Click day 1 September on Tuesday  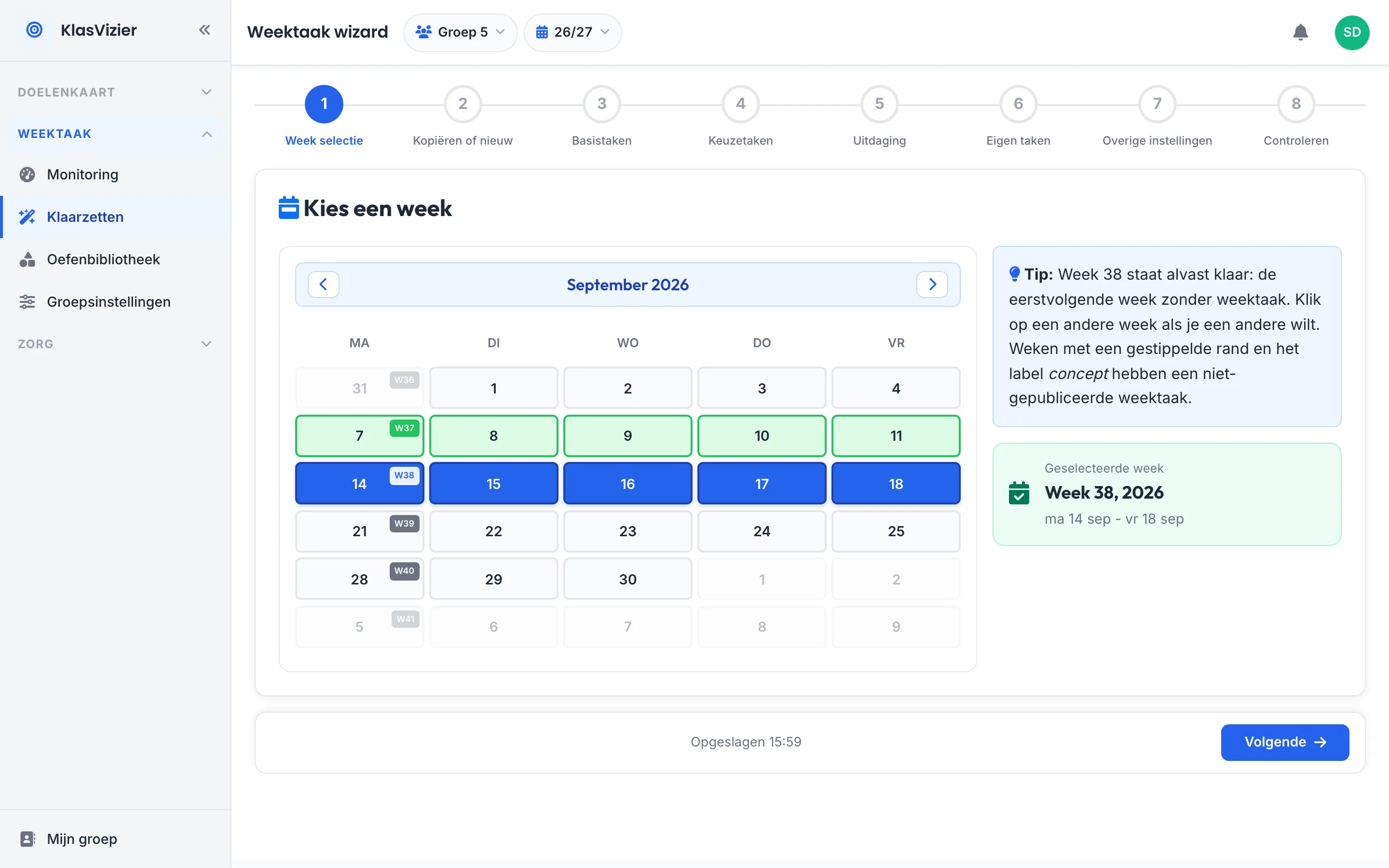[493, 388]
